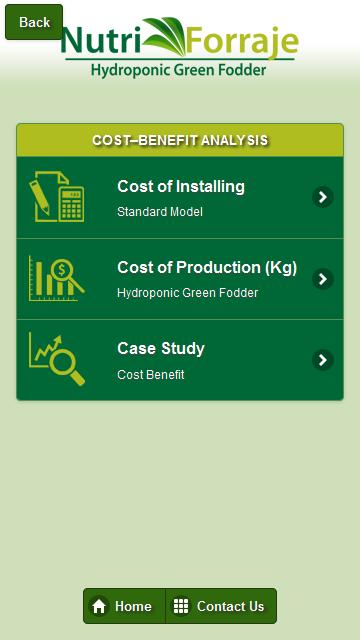Click the Standard Model subtitle
Image resolution: width=360 pixels, height=640 pixels.
pos(160,212)
